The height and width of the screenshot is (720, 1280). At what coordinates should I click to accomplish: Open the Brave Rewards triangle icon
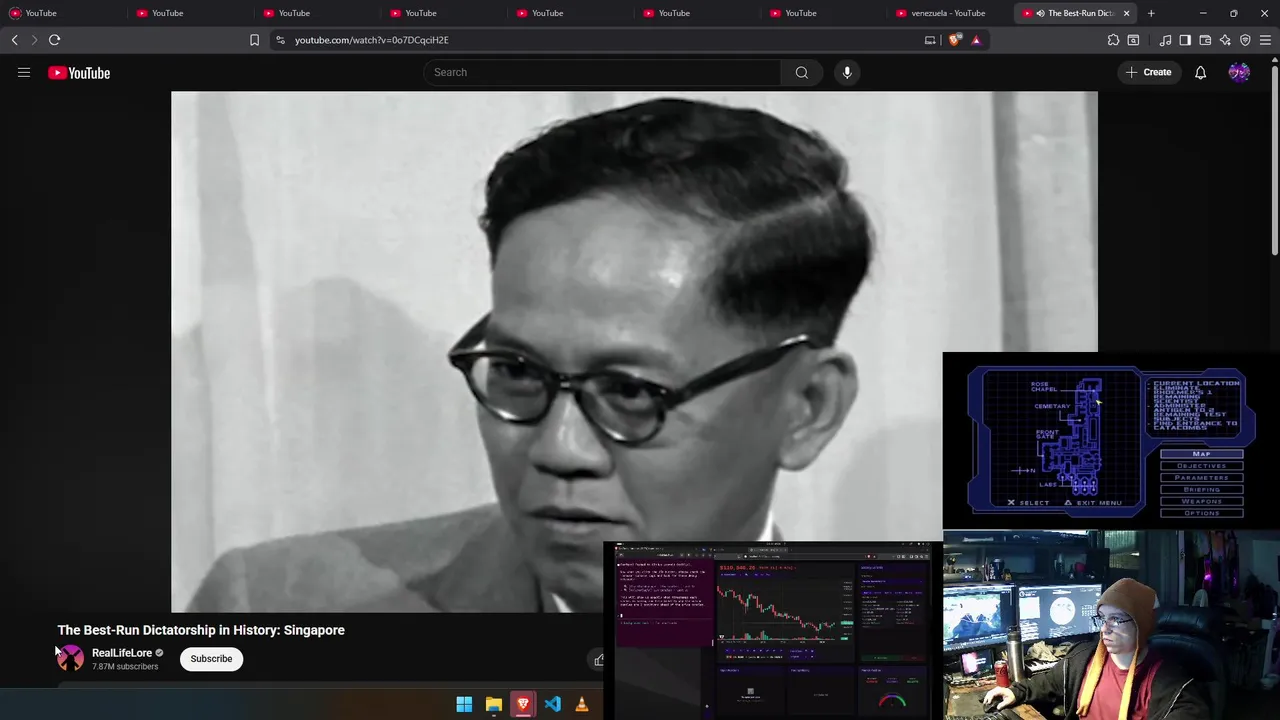coord(976,40)
